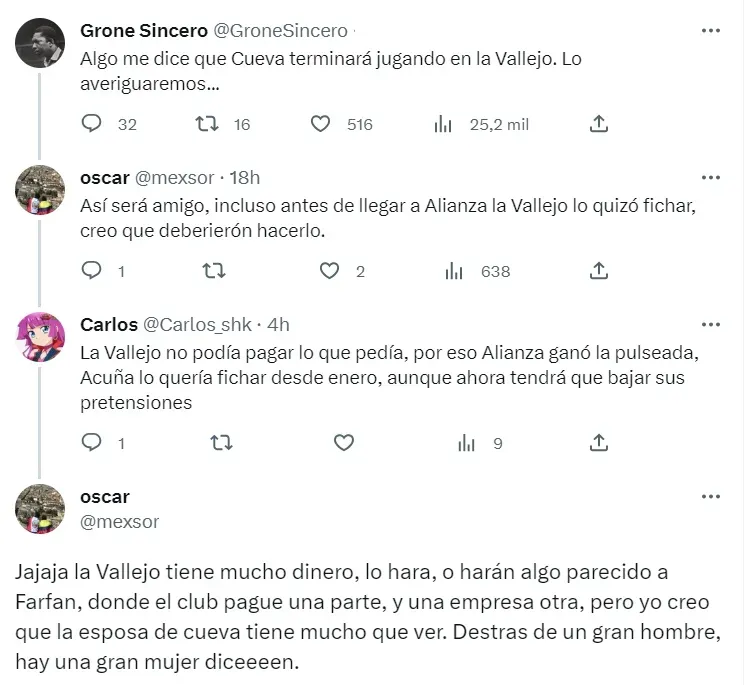The height and width of the screenshot is (685, 756).
Task: Open more options on Carlos's tweet
Action: click(711, 325)
